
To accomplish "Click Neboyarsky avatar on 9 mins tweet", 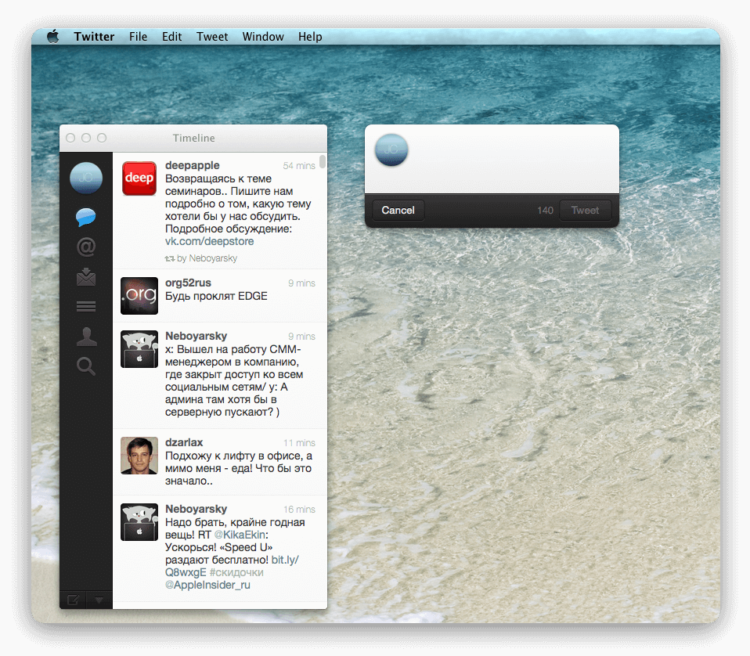I will 139,349.
